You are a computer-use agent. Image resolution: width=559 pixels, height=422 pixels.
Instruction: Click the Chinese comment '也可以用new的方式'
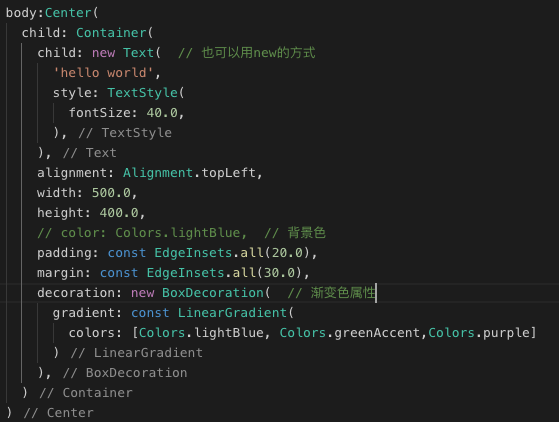[258, 53]
